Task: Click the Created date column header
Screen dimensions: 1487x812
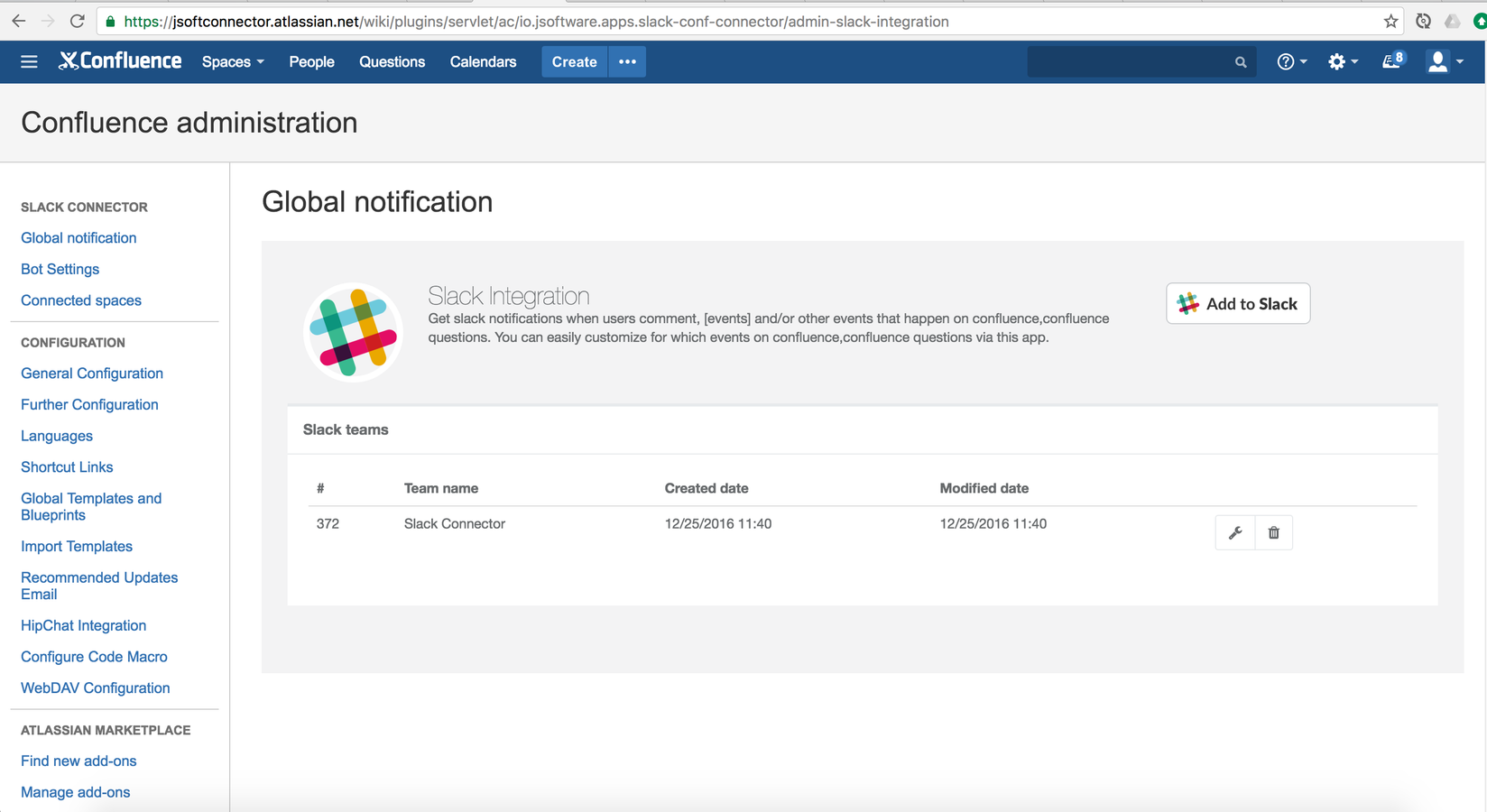Action: click(707, 488)
